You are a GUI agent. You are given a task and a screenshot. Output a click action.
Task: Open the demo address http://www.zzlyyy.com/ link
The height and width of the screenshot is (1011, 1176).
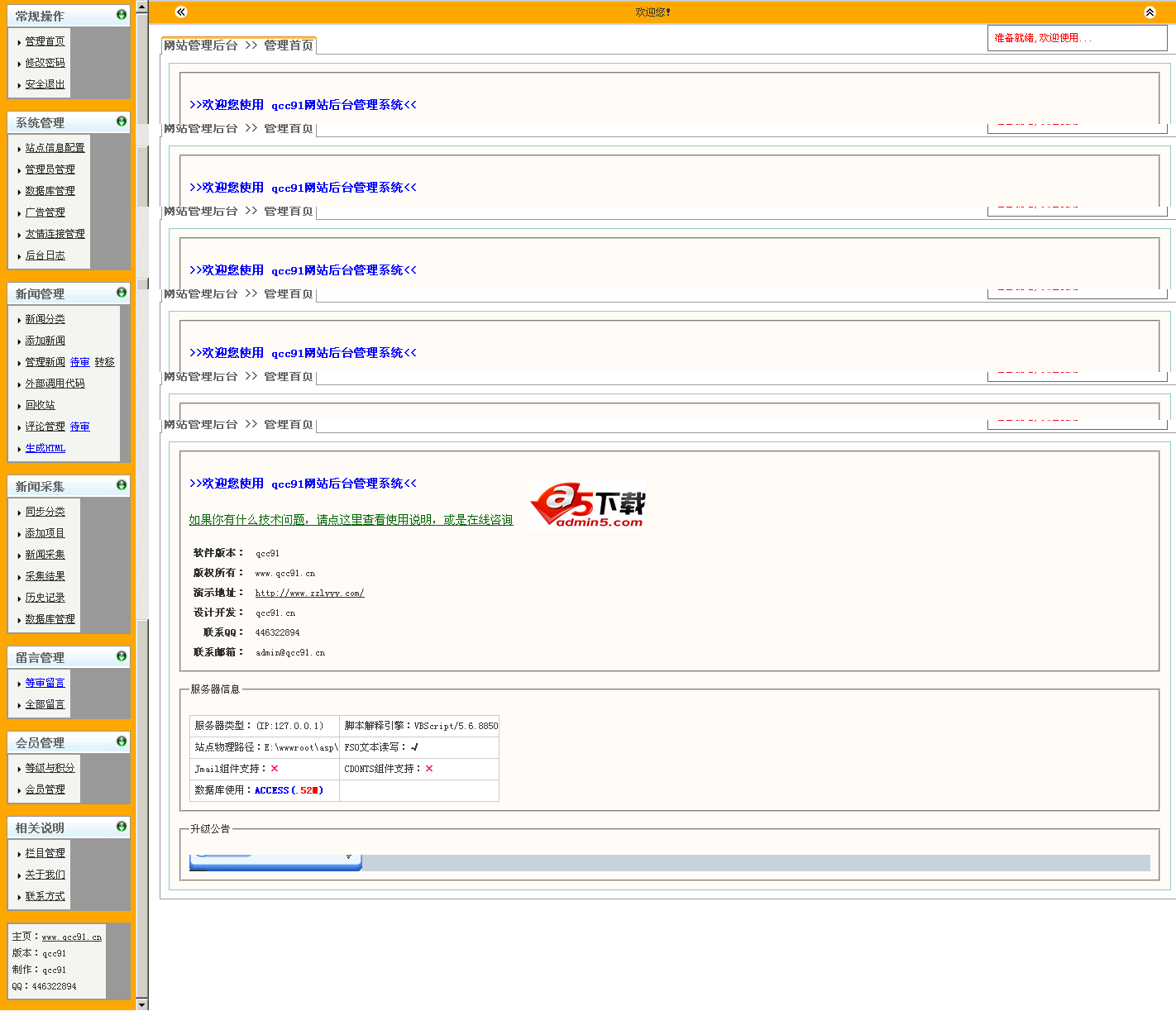point(309,593)
